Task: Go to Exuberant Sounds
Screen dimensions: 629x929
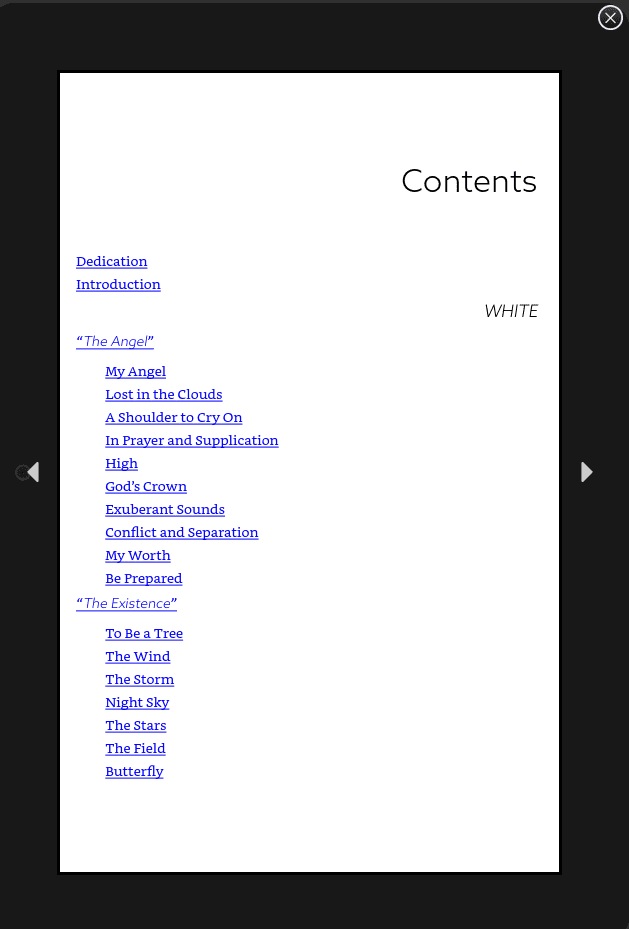Action: pos(165,510)
